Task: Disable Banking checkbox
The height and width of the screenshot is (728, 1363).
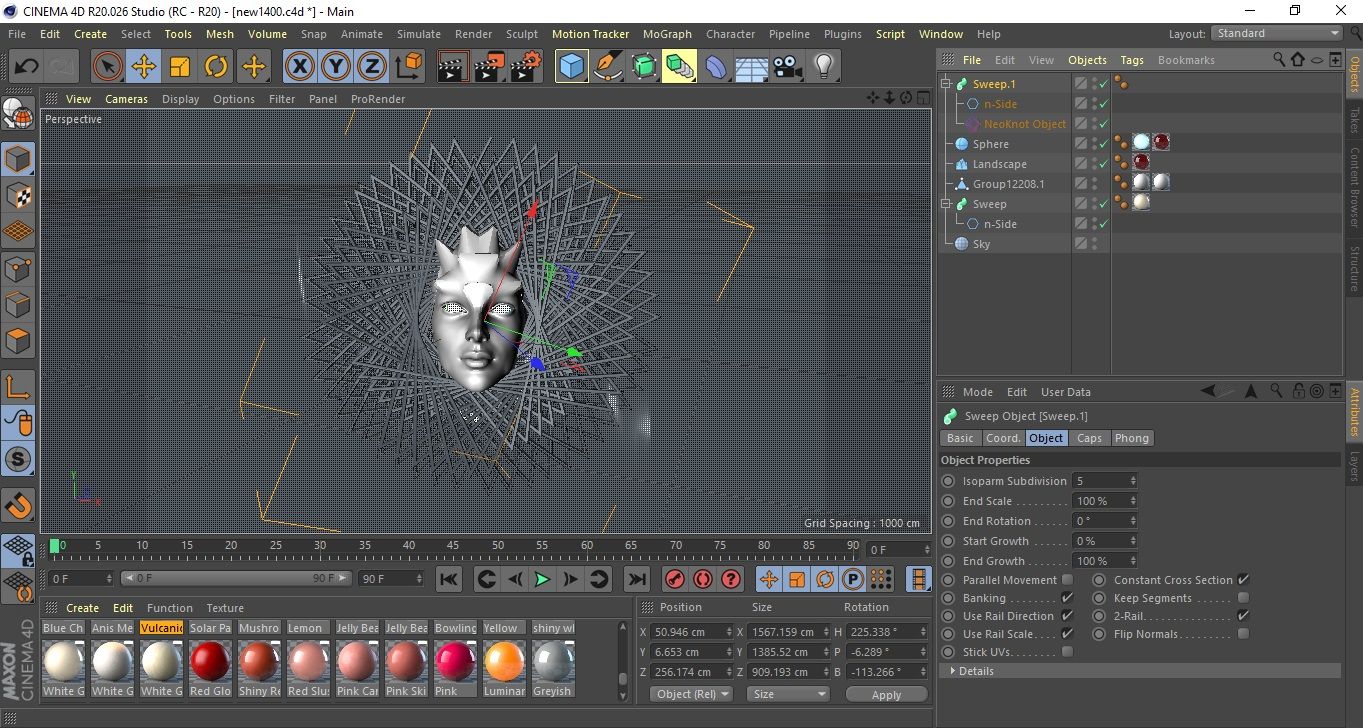Action: click(x=1067, y=598)
